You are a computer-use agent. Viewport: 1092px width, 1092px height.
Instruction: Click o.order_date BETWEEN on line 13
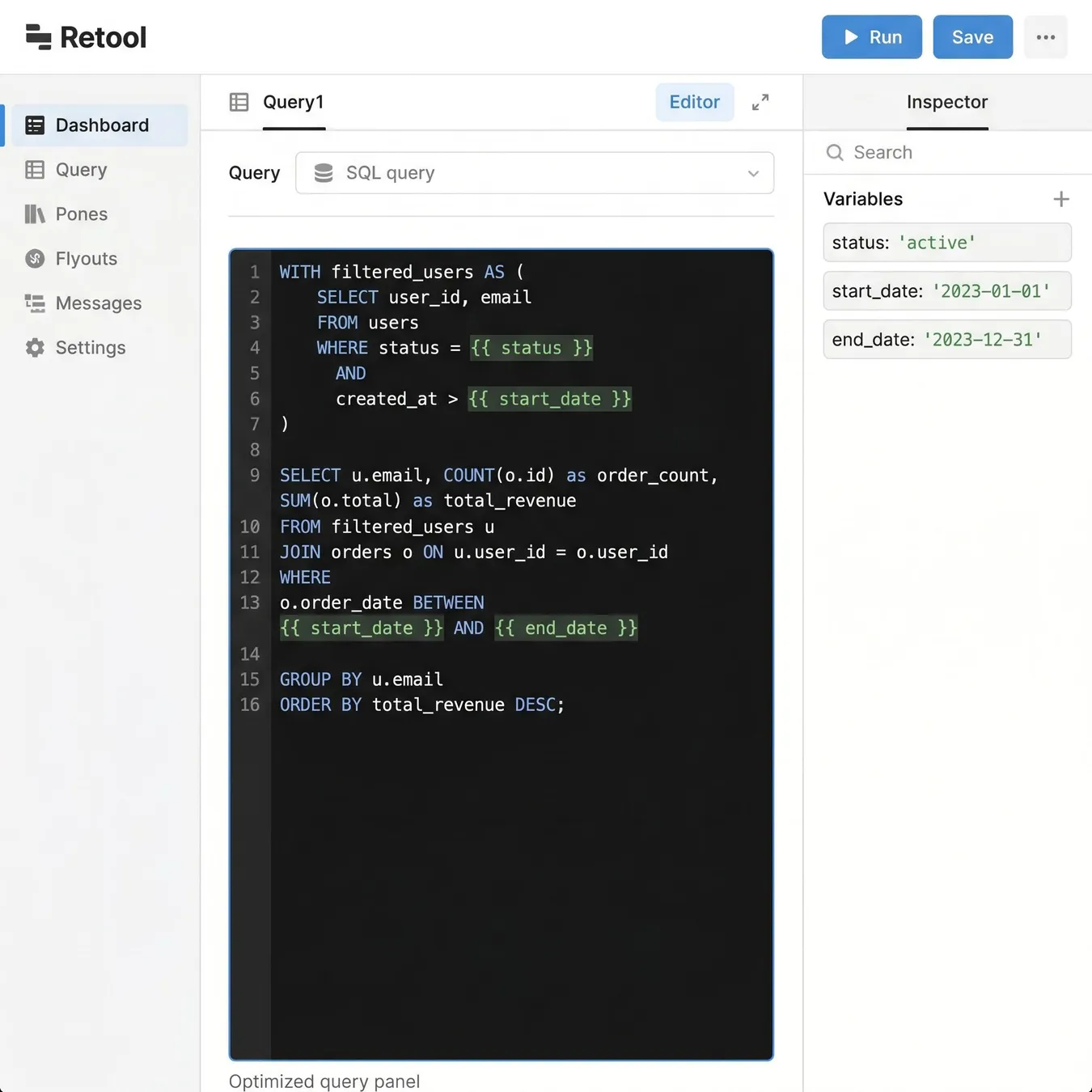point(382,603)
